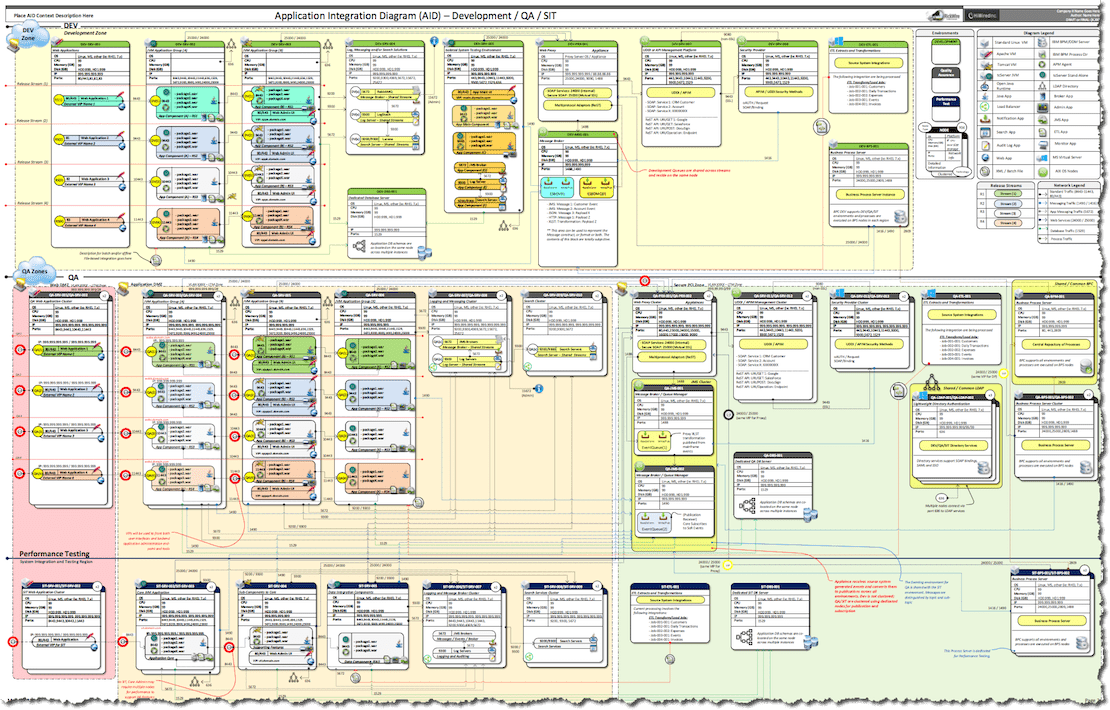Click the Load Balancer legend icon
The image size is (1110, 710).
(985, 106)
